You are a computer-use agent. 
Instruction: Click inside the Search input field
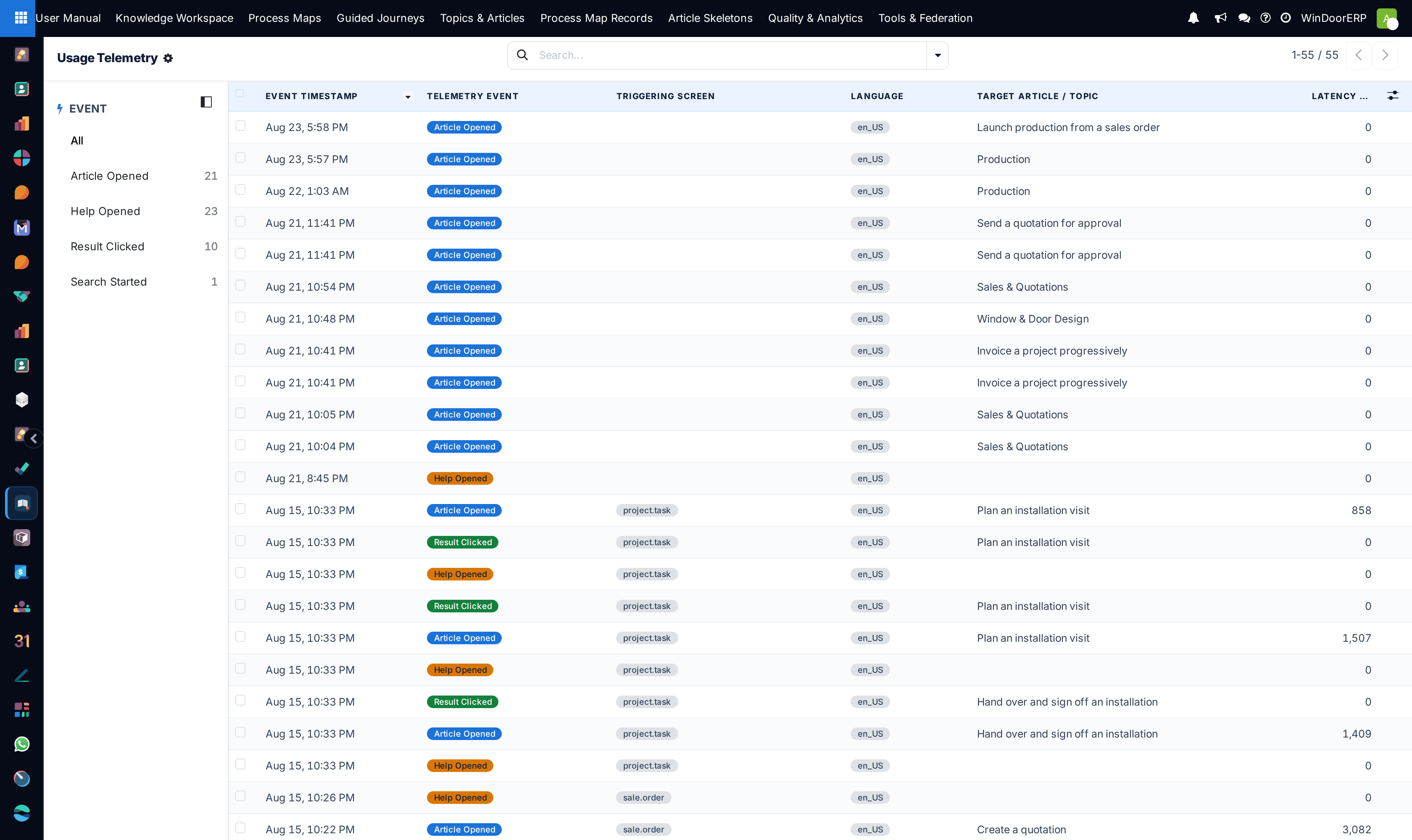tap(731, 55)
